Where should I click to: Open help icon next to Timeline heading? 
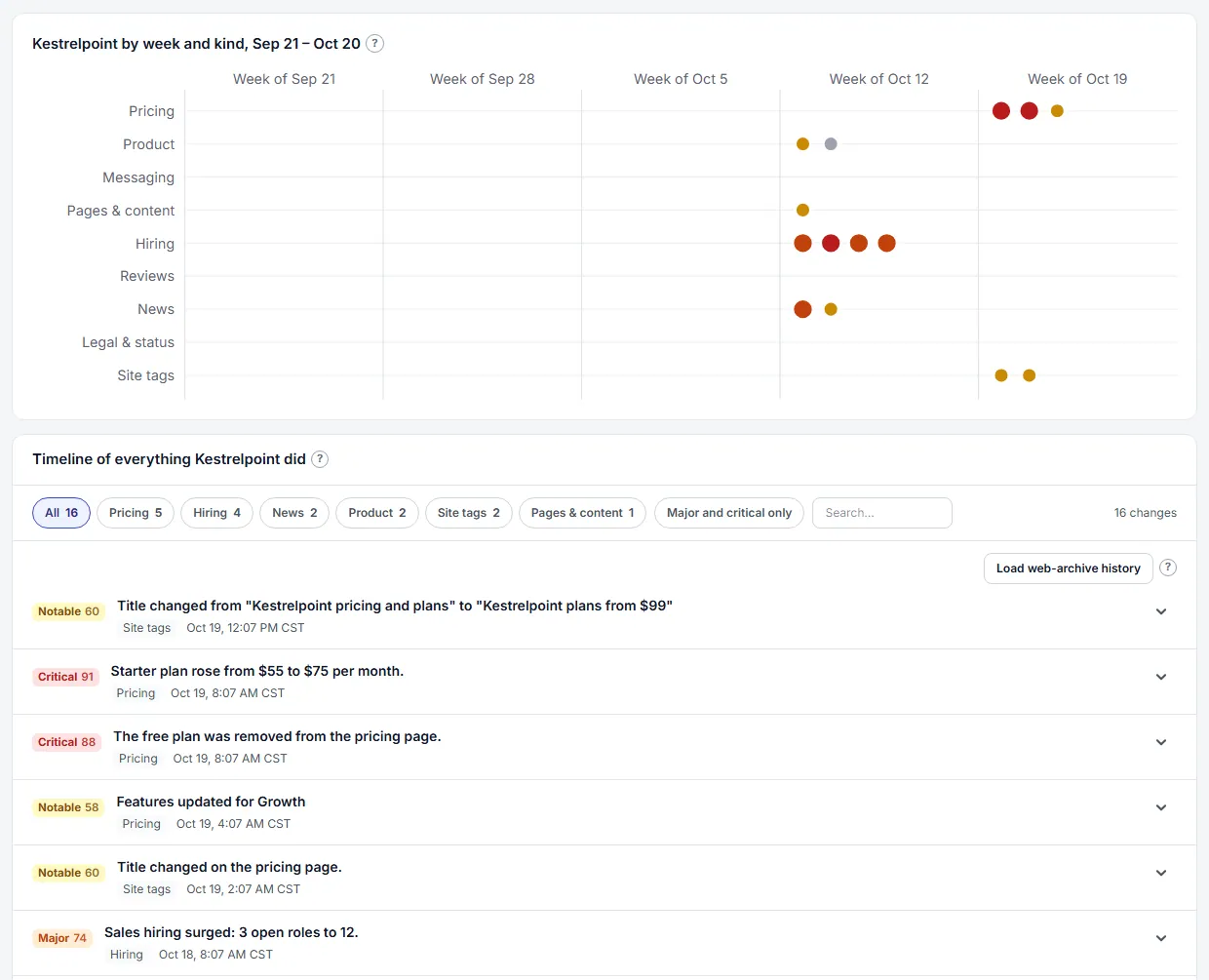point(320,459)
